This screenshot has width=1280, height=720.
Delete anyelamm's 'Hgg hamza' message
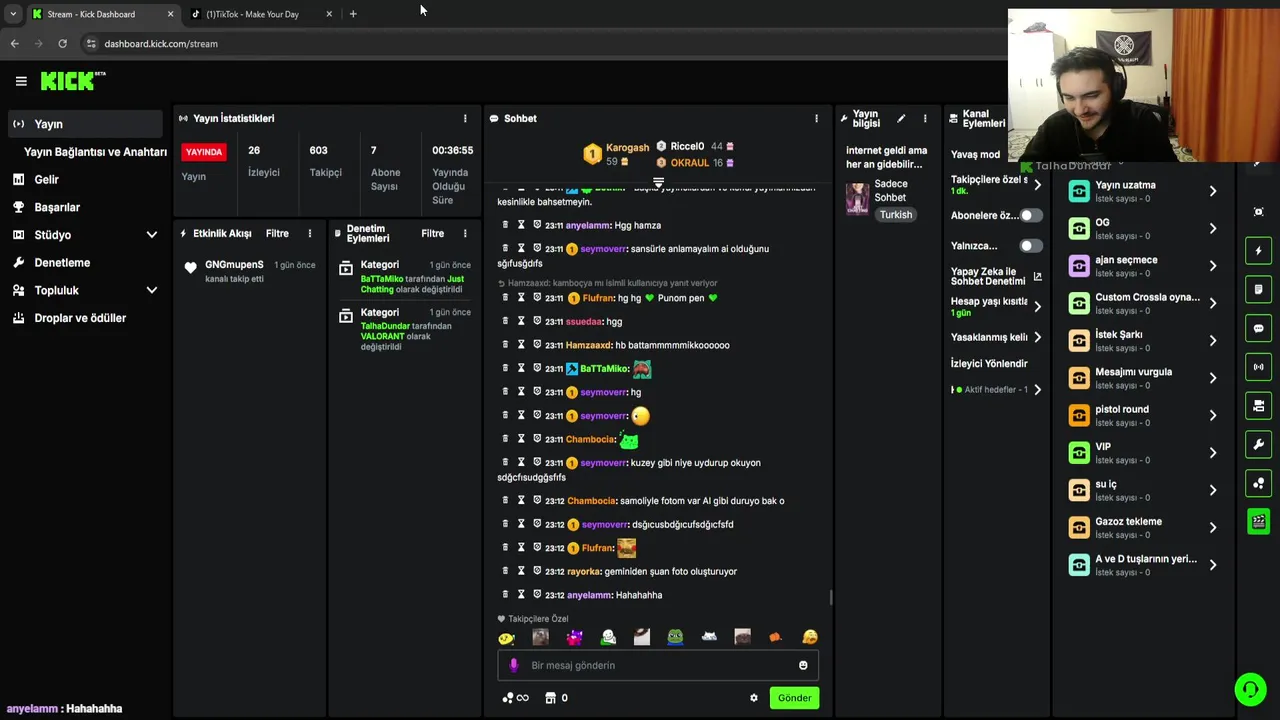[505, 225]
